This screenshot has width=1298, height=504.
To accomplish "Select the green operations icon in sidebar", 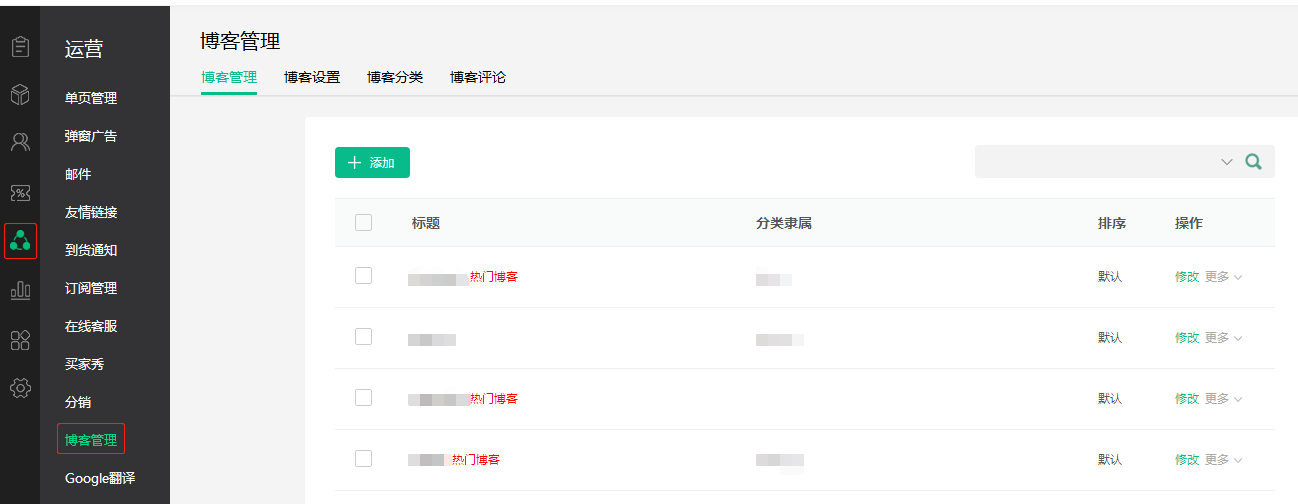I will click(20, 241).
